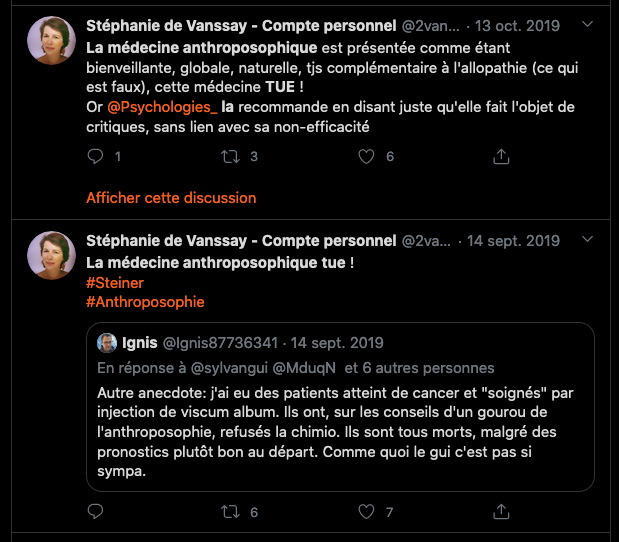Click the first tweet's profile picture
This screenshot has height=542, width=619.
click(50, 42)
